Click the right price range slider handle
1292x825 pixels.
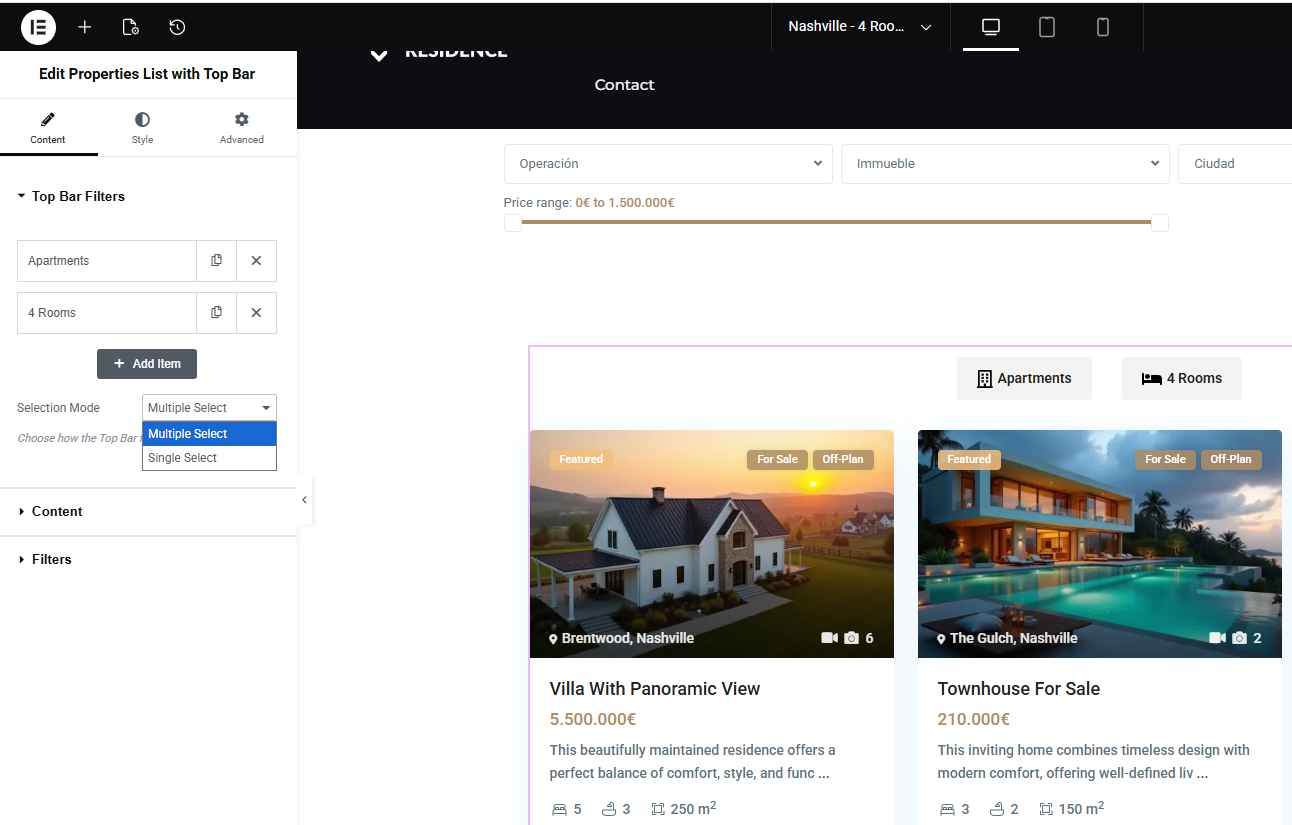[1160, 223]
